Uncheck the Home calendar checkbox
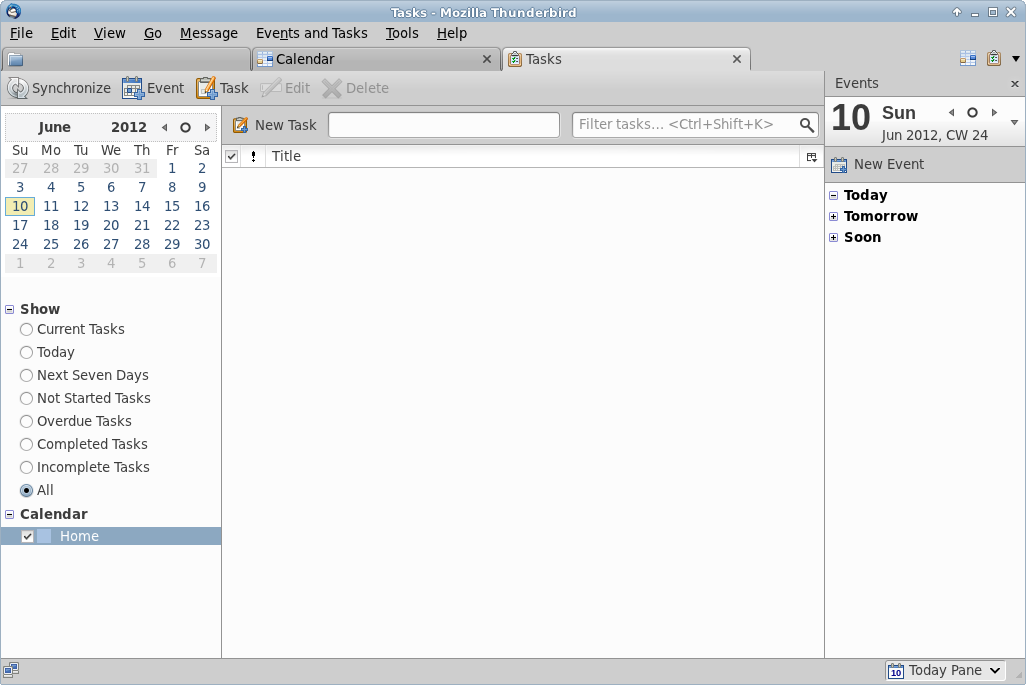 (x=28, y=537)
